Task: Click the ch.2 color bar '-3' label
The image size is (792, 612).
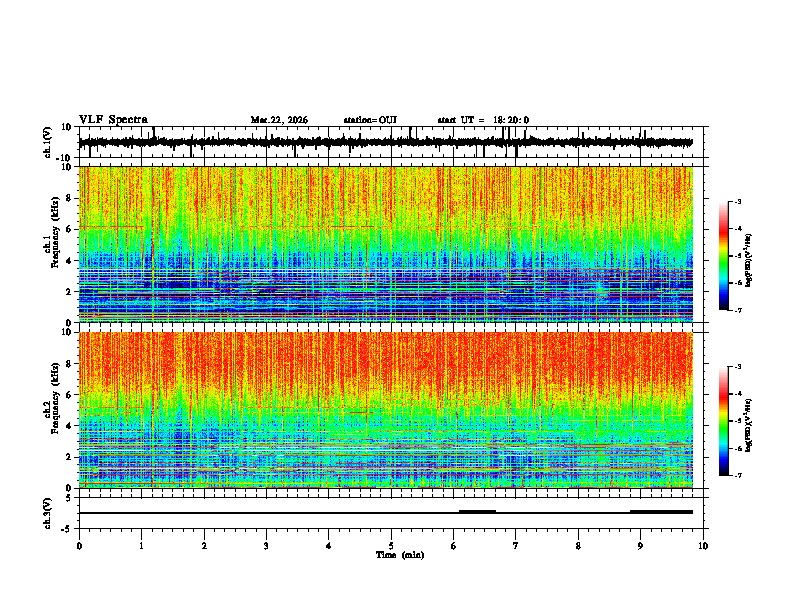Action: click(737, 367)
